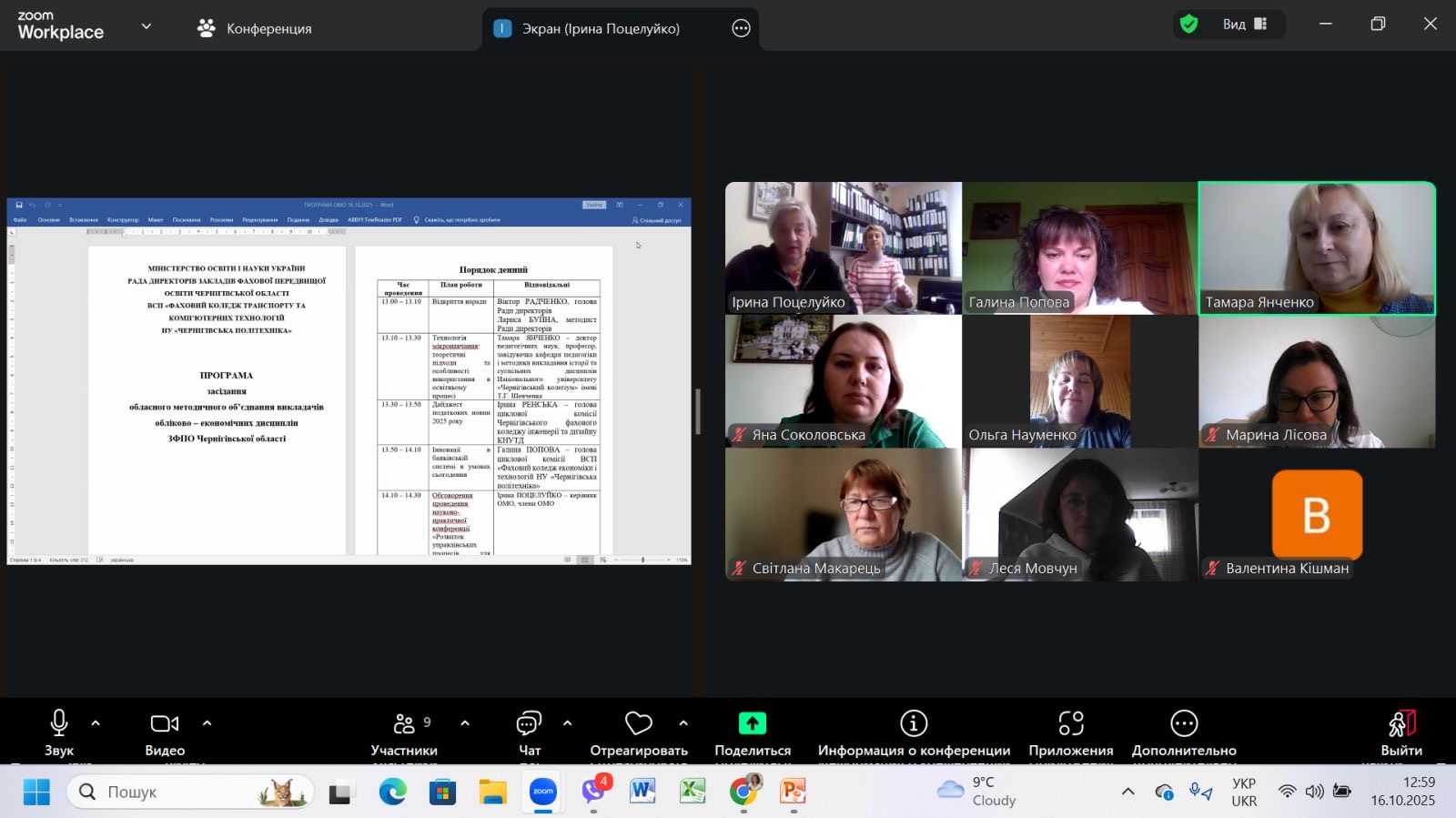Click the green Share screen icon
1456x818 pixels.
pos(752,724)
